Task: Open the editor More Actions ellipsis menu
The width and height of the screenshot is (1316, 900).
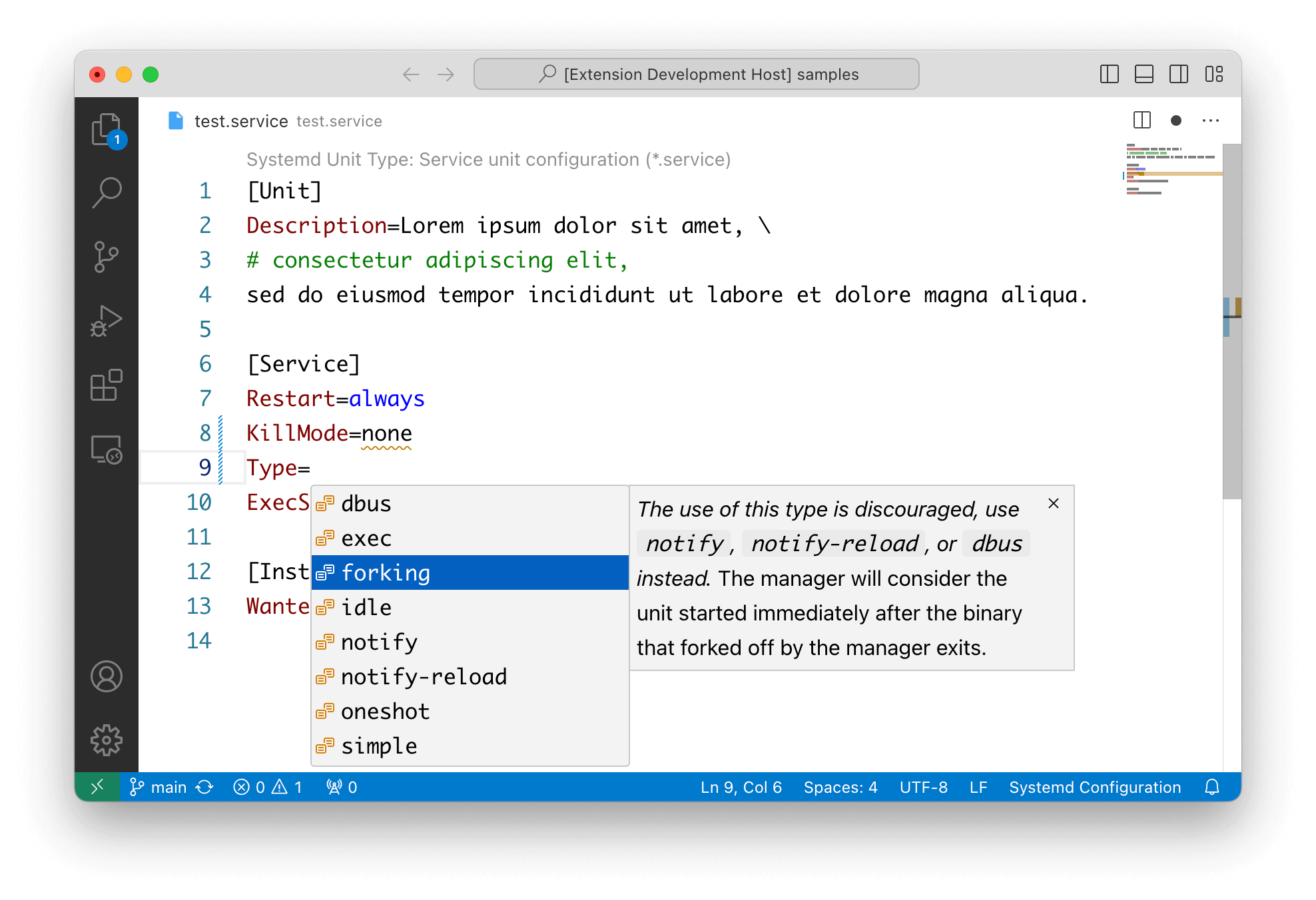Action: click(1210, 120)
